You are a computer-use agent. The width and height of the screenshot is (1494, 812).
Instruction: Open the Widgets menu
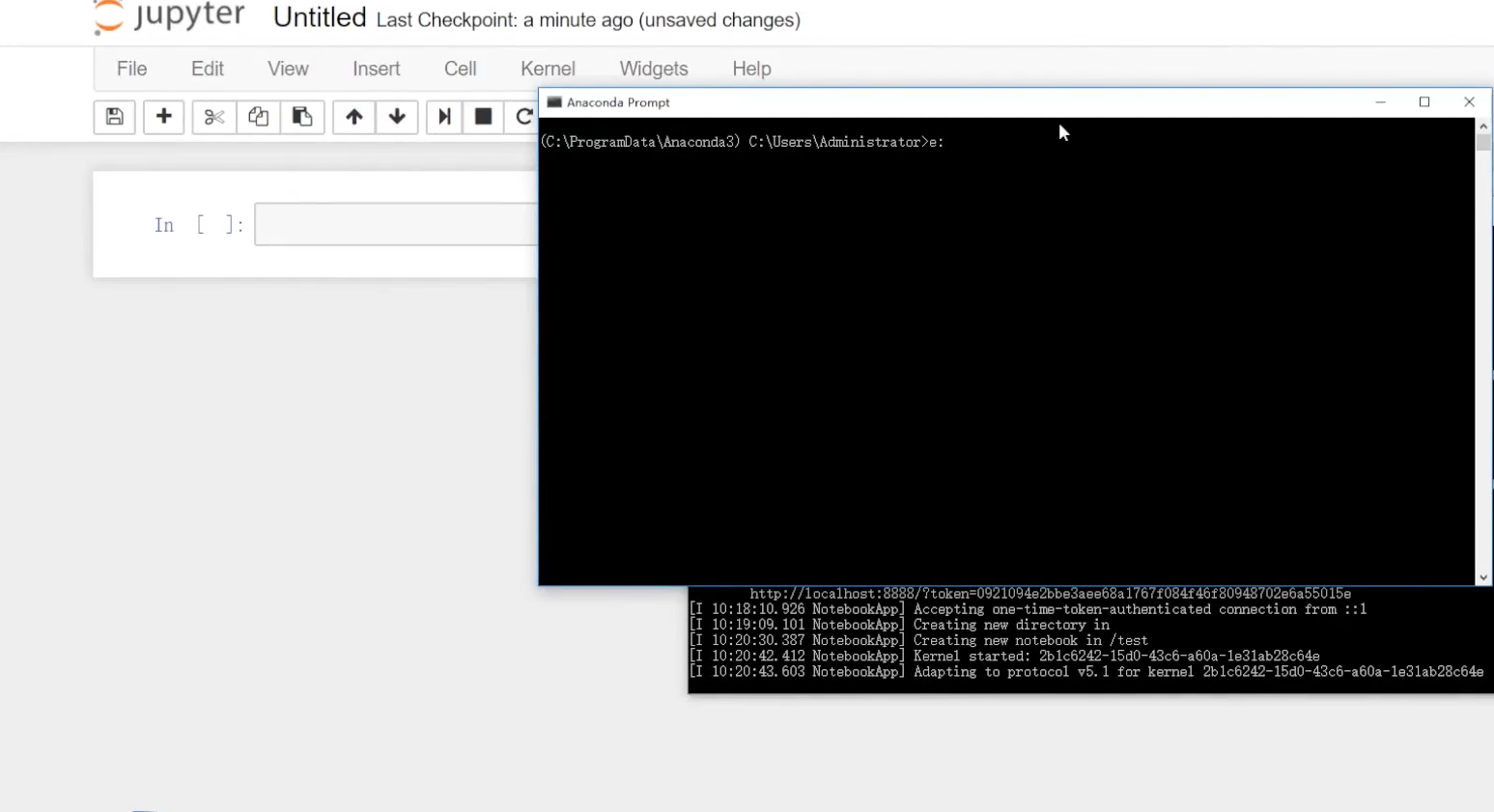point(654,69)
